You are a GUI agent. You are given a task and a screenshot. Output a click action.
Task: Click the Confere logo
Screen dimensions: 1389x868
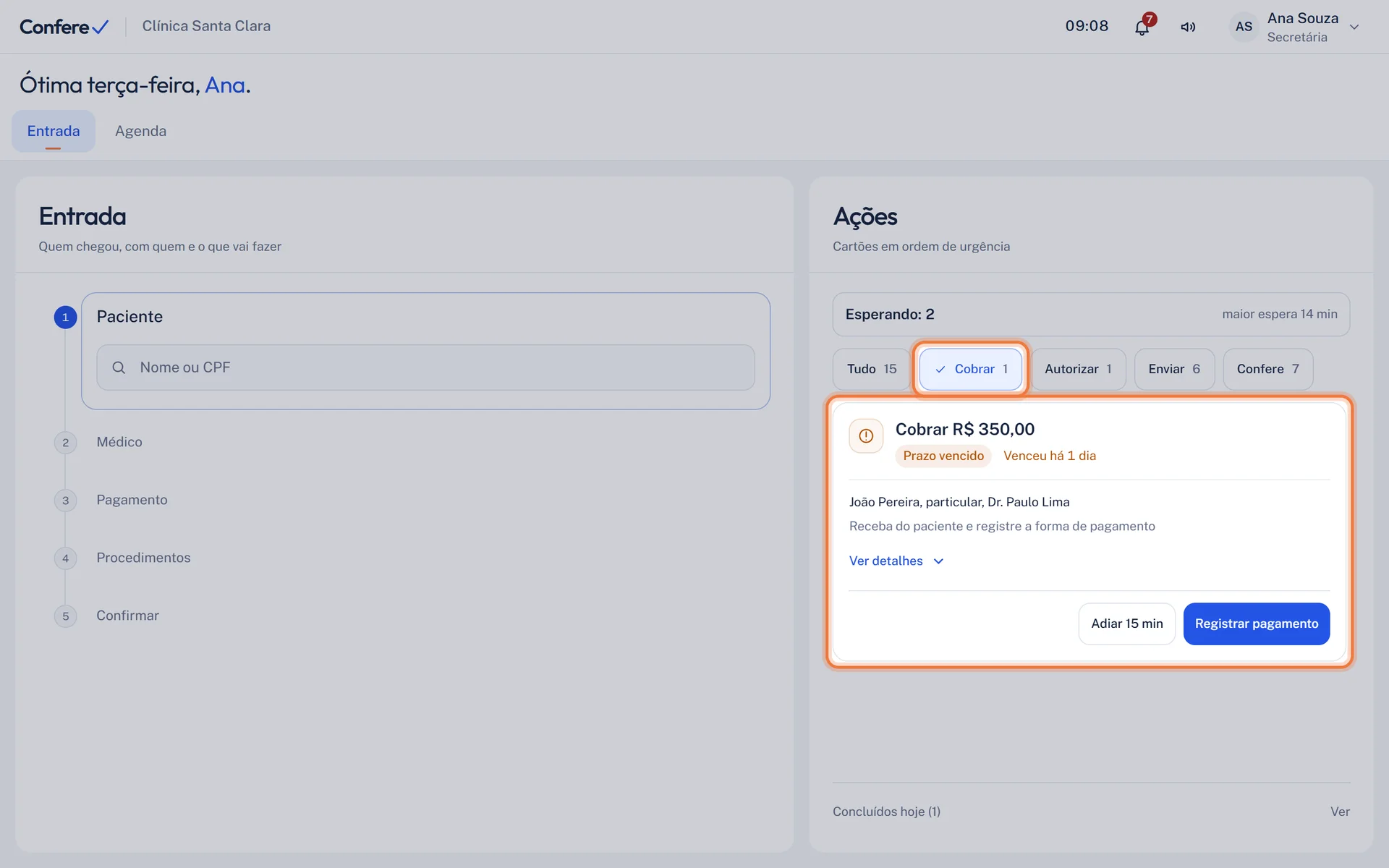pos(64,27)
